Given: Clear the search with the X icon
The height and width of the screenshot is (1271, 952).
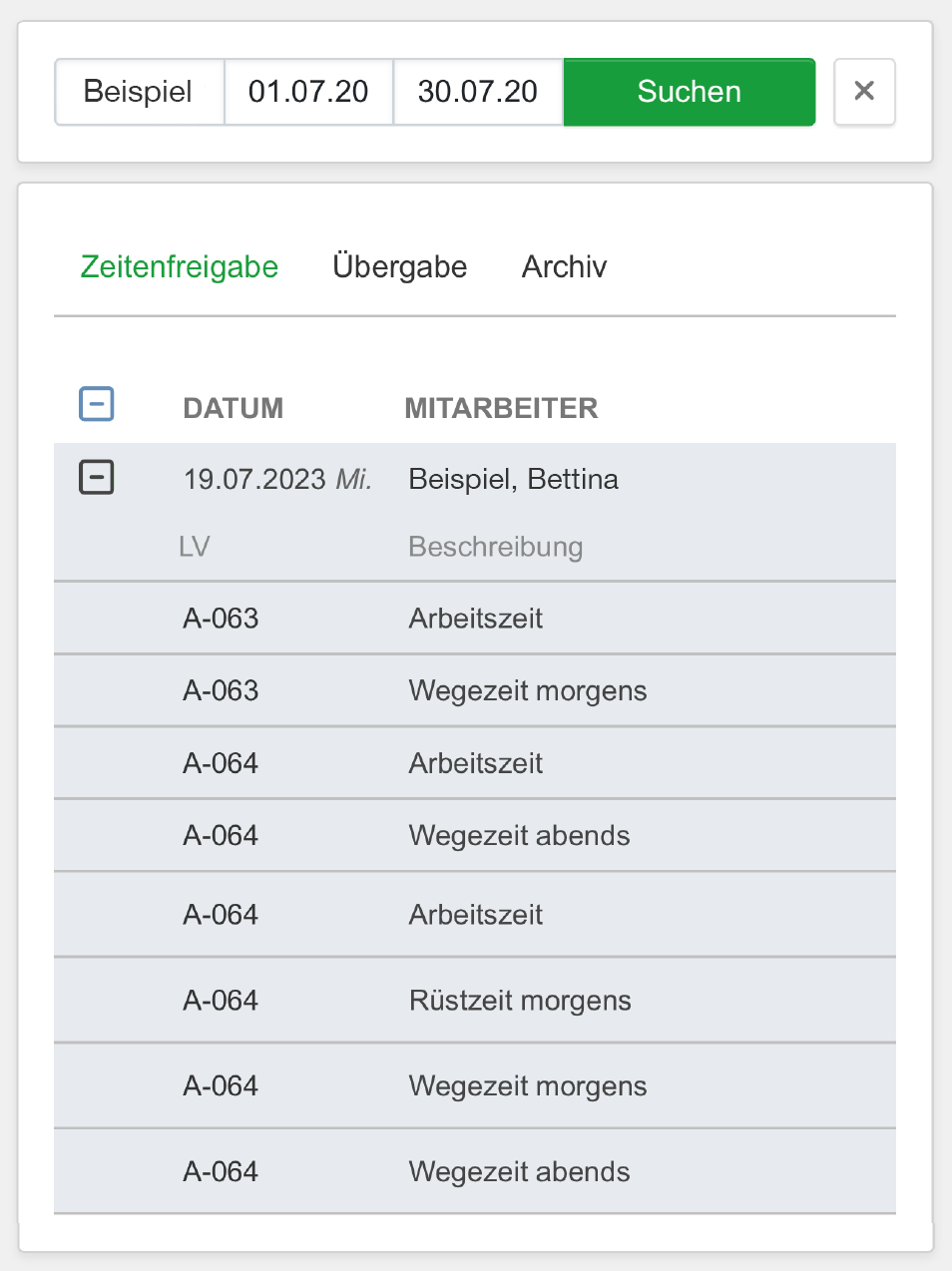Looking at the screenshot, I should (x=864, y=92).
